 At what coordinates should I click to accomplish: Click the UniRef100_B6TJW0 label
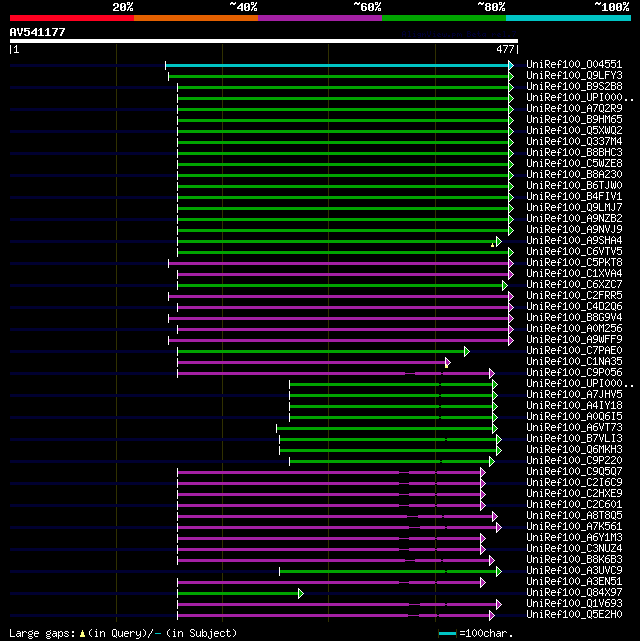(x=574, y=186)
